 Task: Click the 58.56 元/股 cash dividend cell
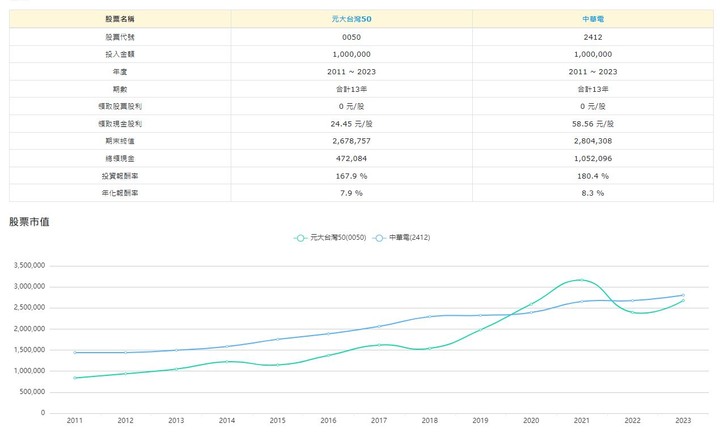[593, 123]
